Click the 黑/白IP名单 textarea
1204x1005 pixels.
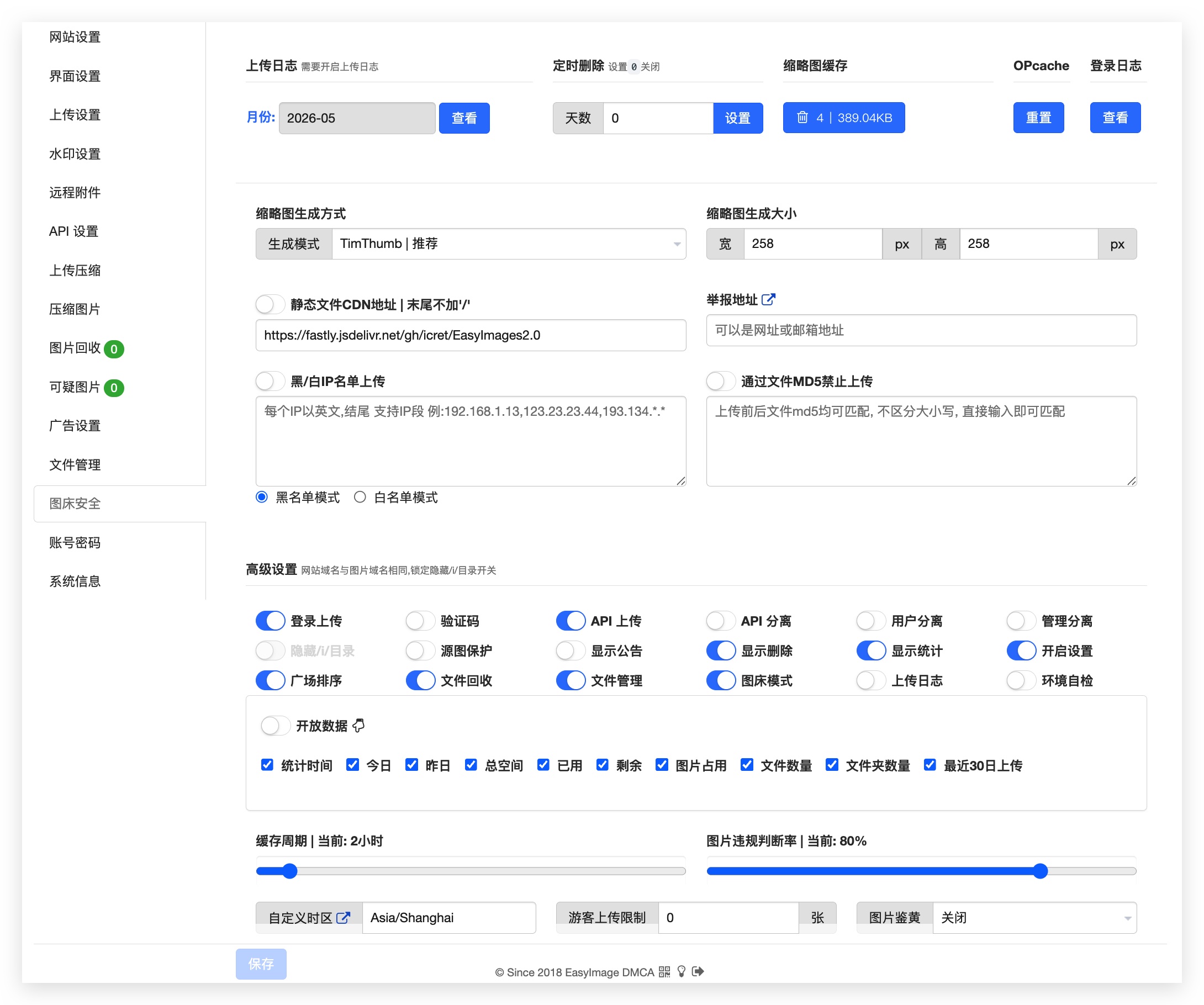471,441
